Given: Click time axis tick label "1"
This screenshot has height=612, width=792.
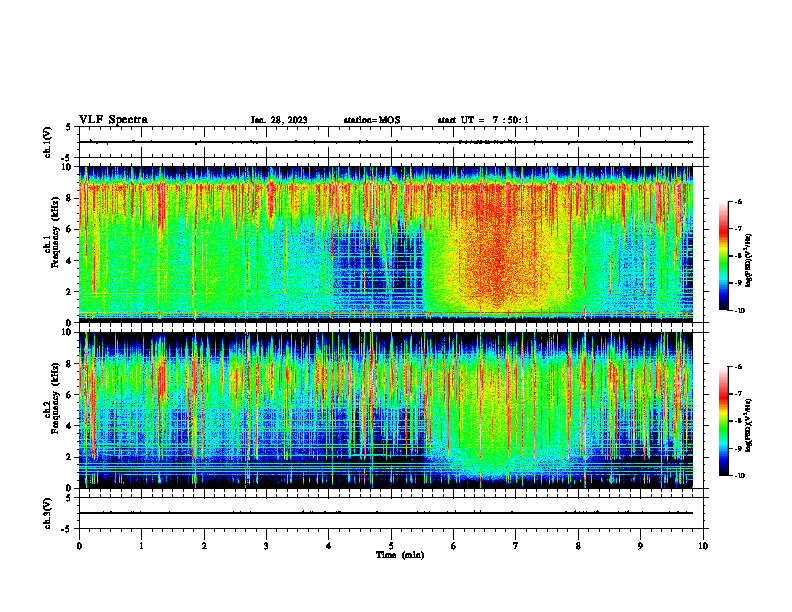Looking at the screenshot, I should point(141,546).
